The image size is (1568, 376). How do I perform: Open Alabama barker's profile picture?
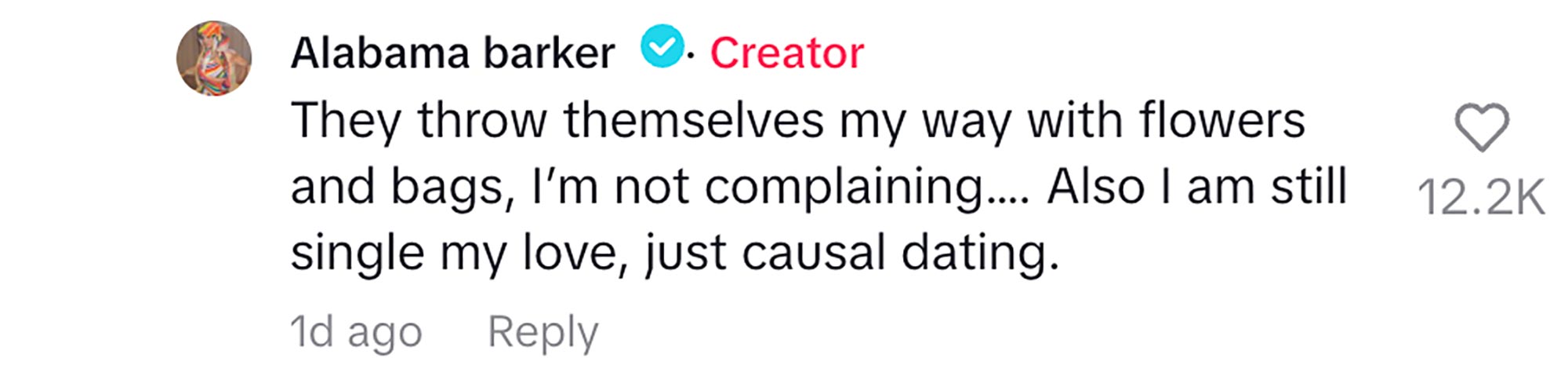(x=214, y=58)
